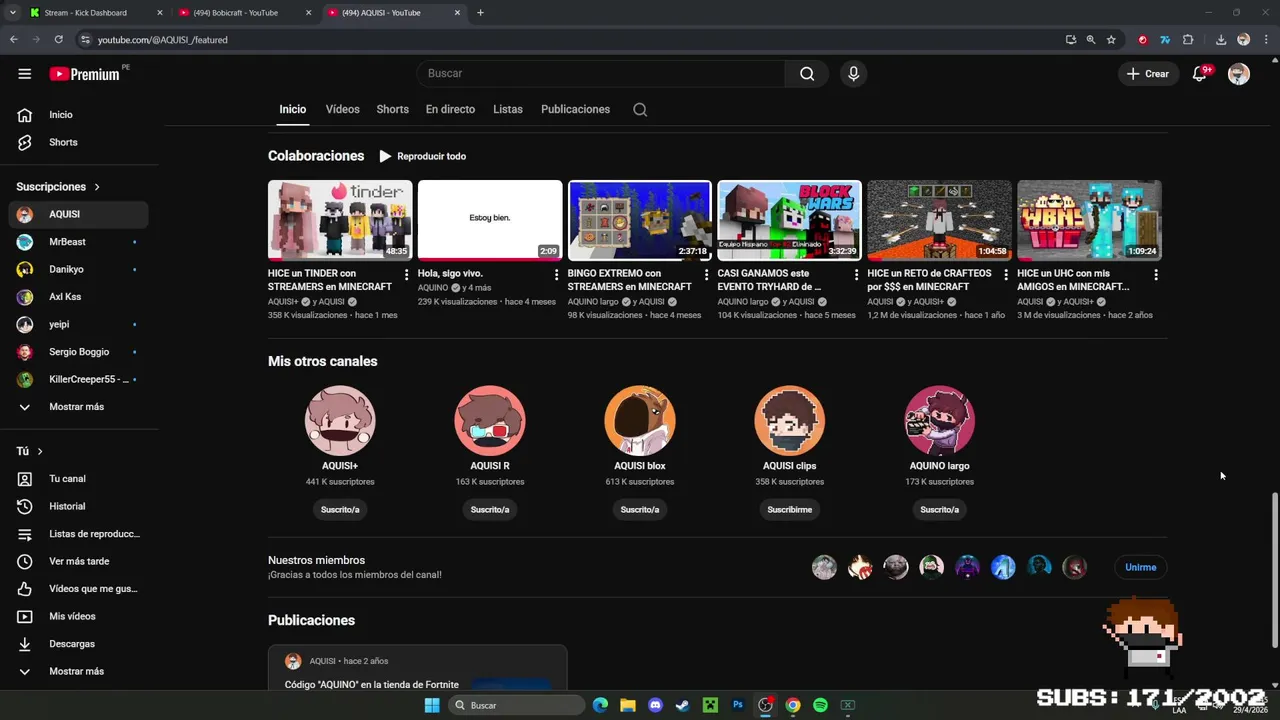Viewport: 1280px width, 720px height.
Task: Click the page vertical scrollbar
Action: pos(1274,570)
